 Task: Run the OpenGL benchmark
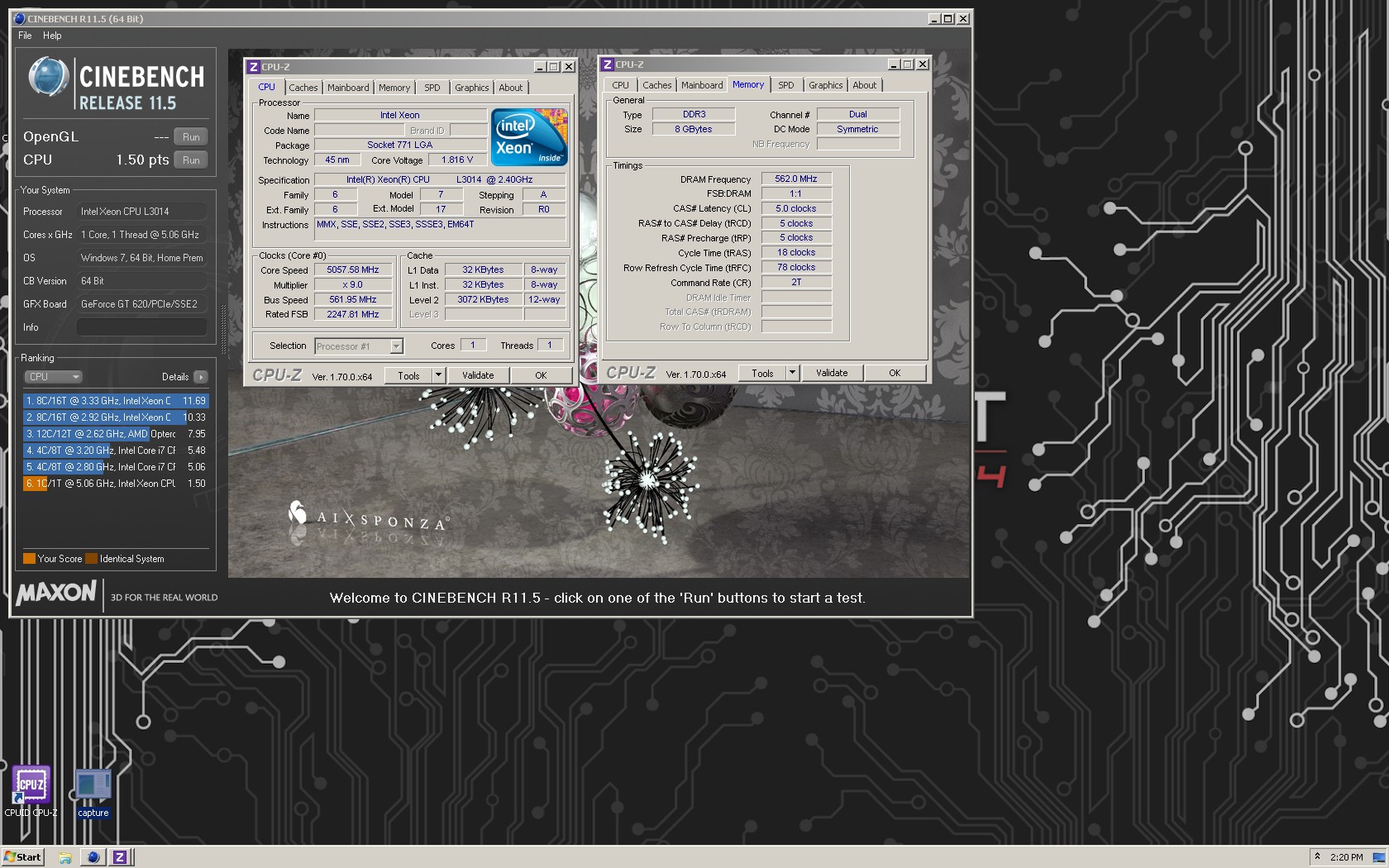(x=191, y=137)
